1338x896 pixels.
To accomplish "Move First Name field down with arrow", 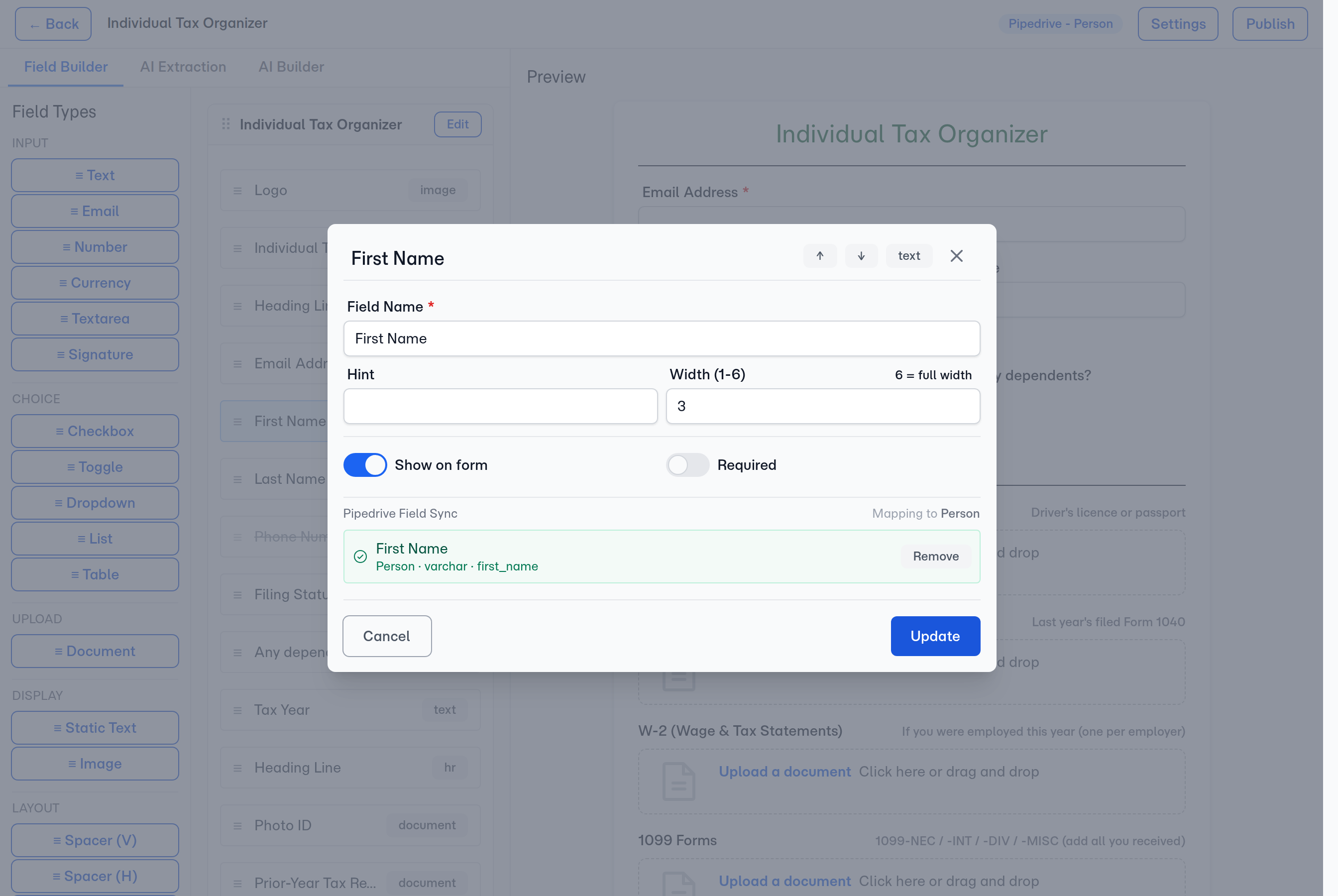I will point(861,255).
